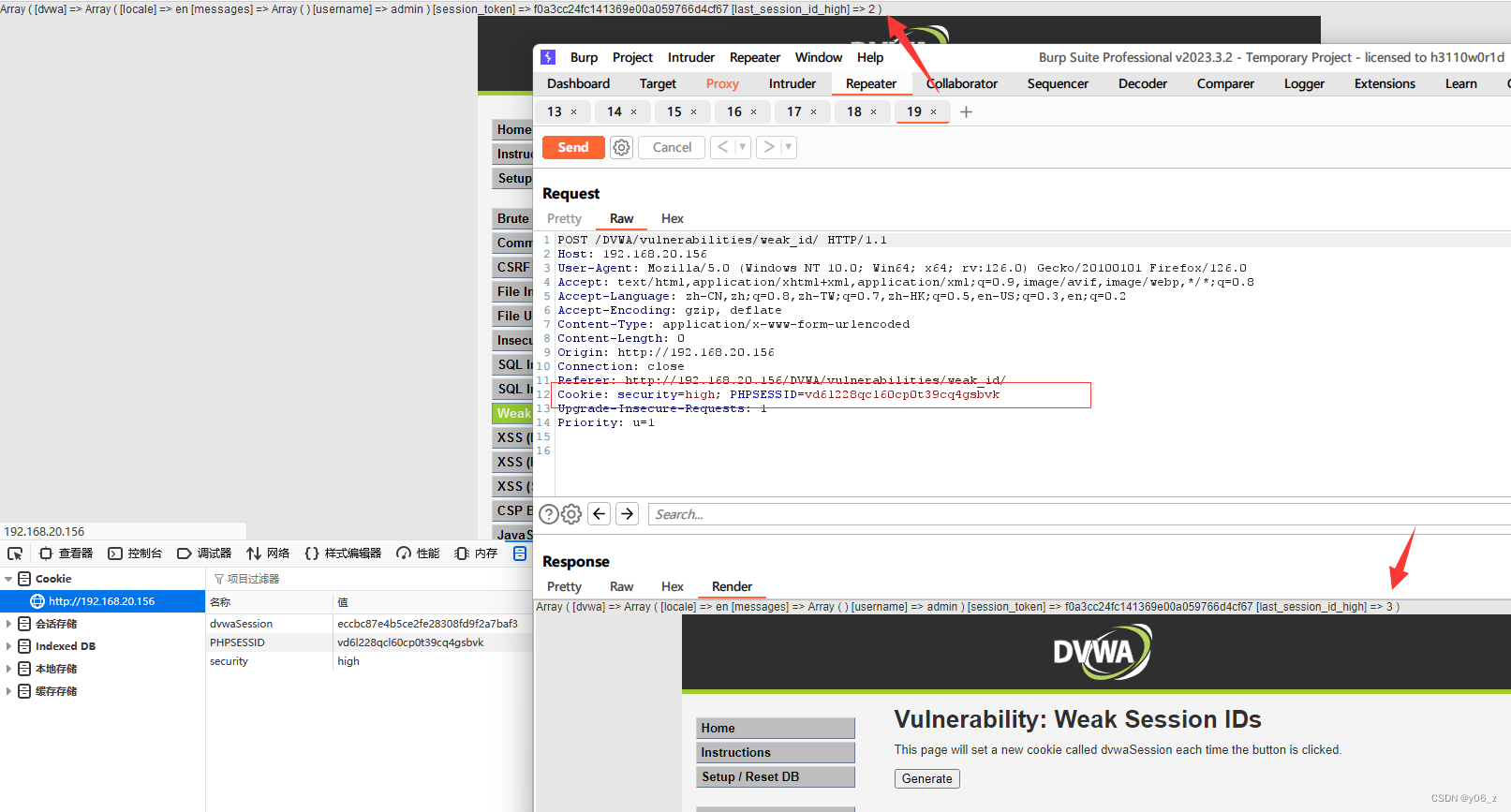Collapse the Cookie tree node
Image resolution: width=1511 pixels, height=812 pixels.
point(8,579)
